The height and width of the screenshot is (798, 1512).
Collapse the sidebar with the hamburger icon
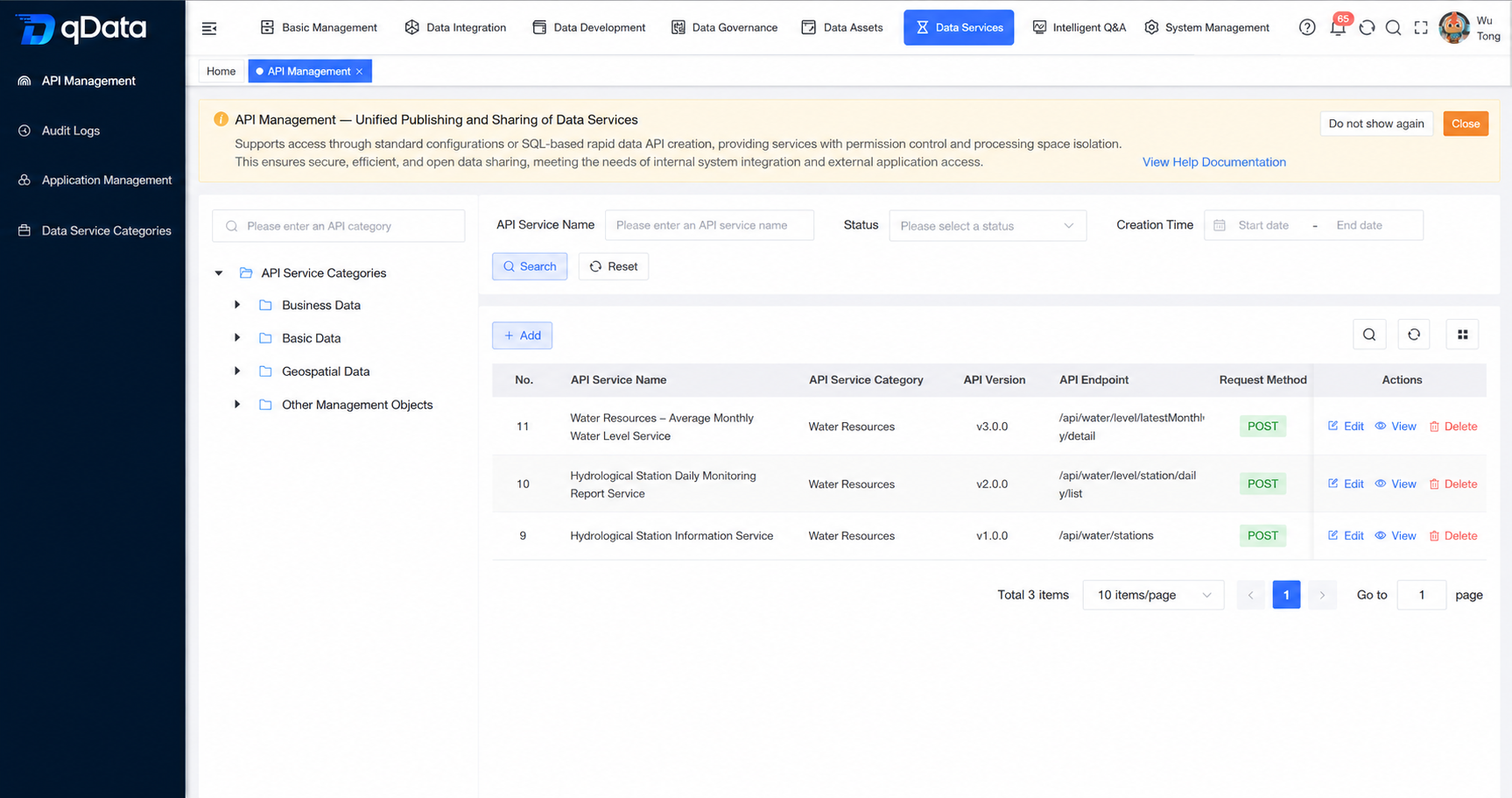209,28
